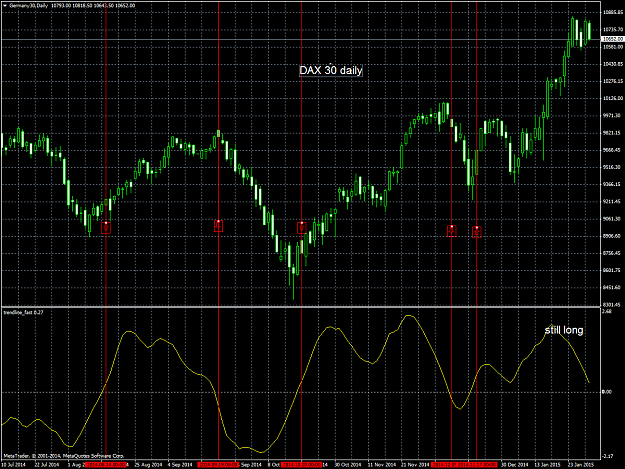Click the '13 Jan 2015' time axis label
The image size is (625, 469).
[548, 465]
